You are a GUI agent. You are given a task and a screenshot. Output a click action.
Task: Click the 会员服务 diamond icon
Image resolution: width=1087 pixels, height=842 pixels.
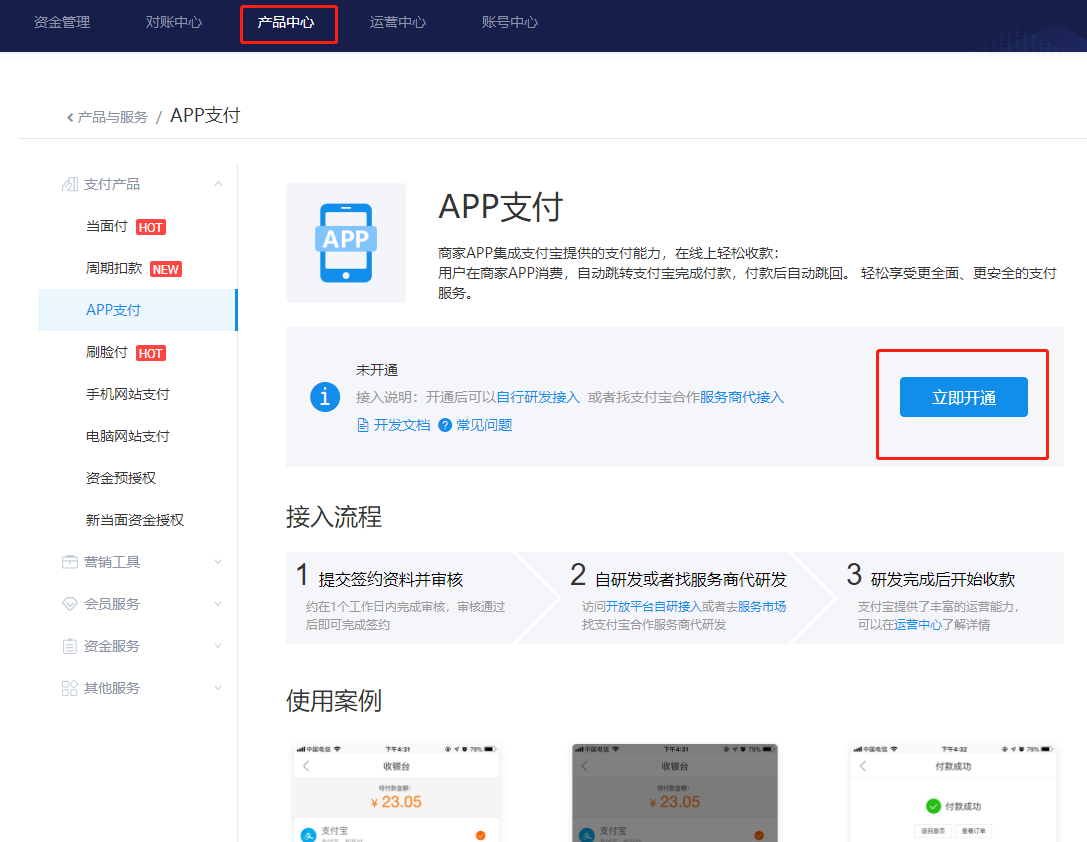pos(70,604)
